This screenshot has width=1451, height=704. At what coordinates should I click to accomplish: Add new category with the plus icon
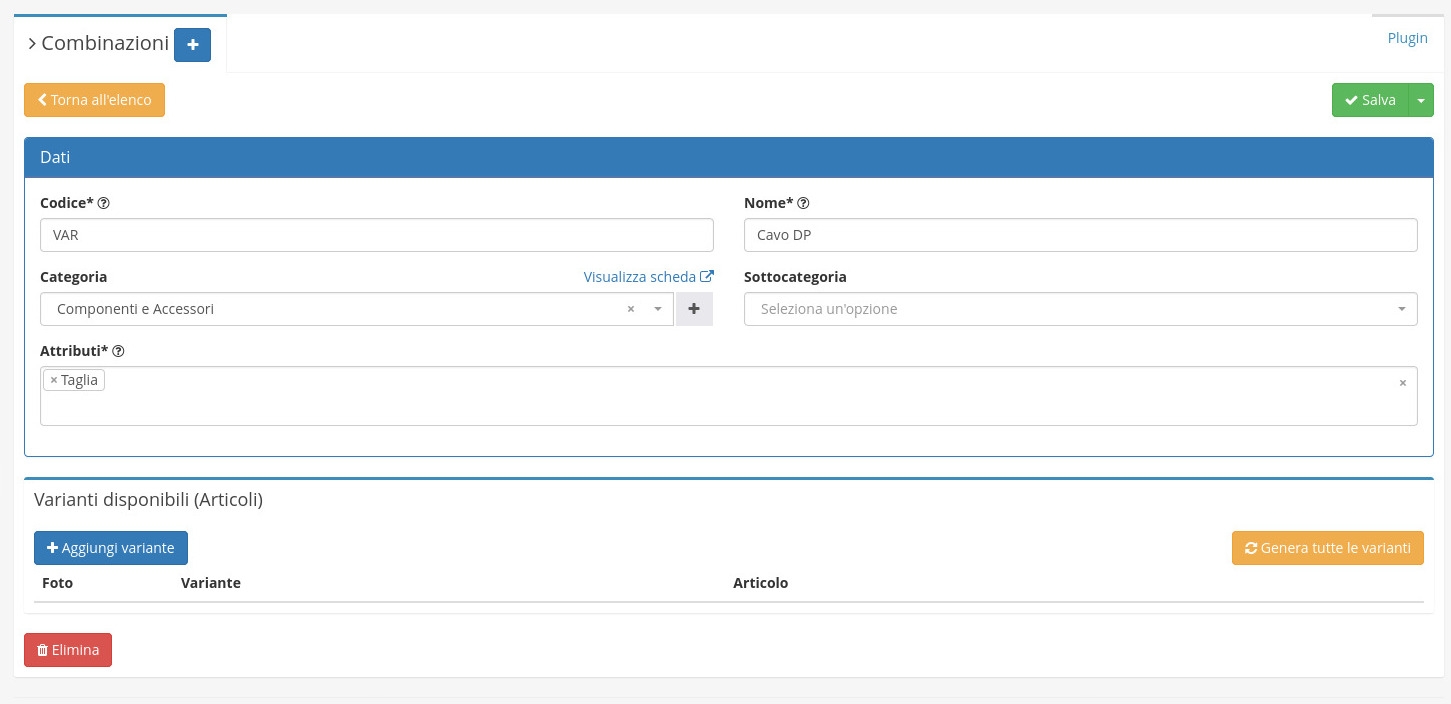coord(694,309)
